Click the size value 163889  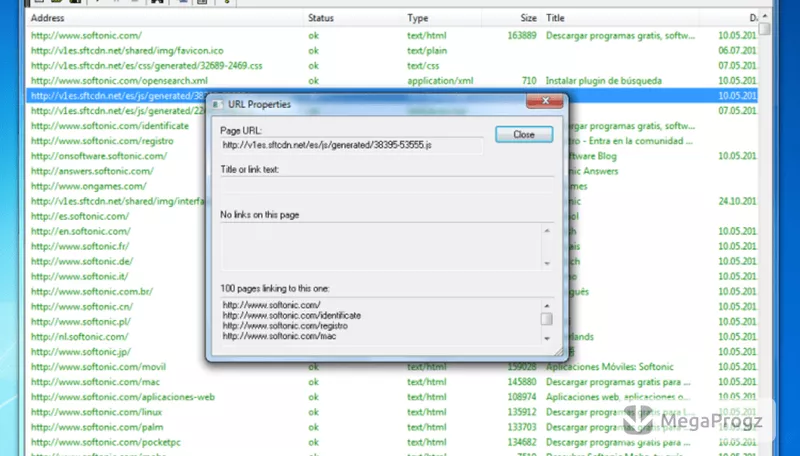tap(522, 36)
